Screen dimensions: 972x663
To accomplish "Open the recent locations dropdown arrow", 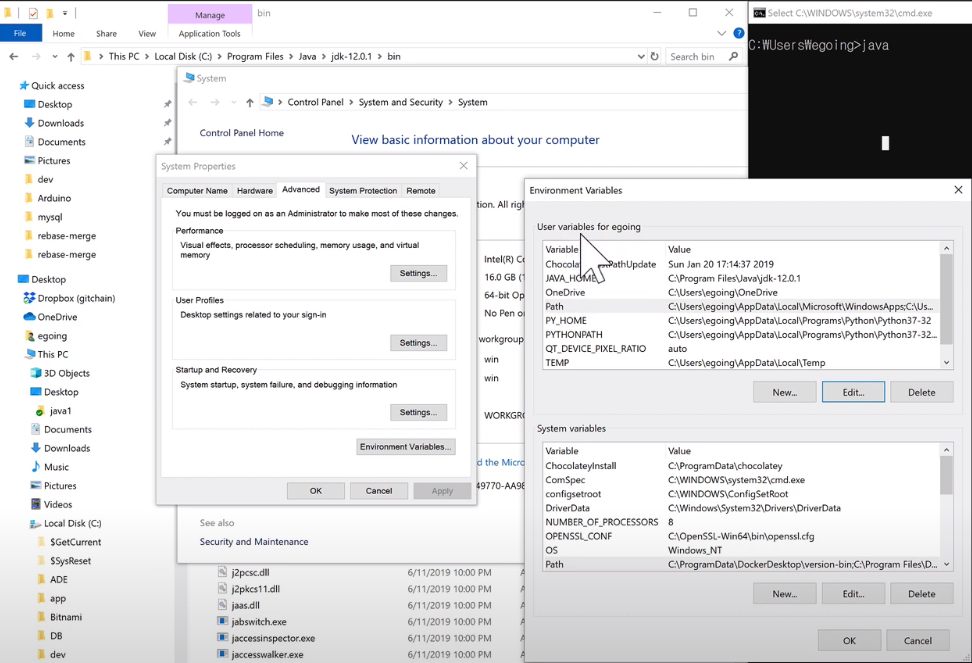I will (x=55, y=56).
